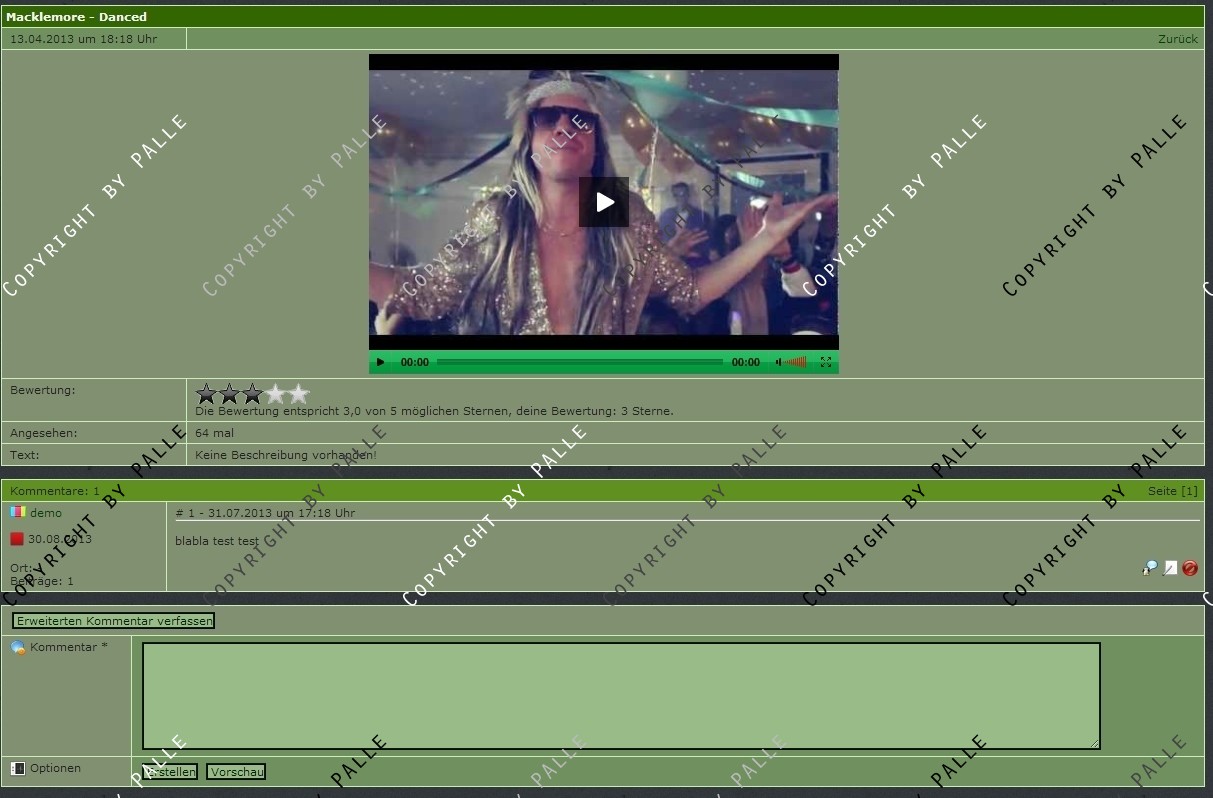Viewport: 1213px width, 798px height.
Task: Rate the video two stars
Action: 230,394
